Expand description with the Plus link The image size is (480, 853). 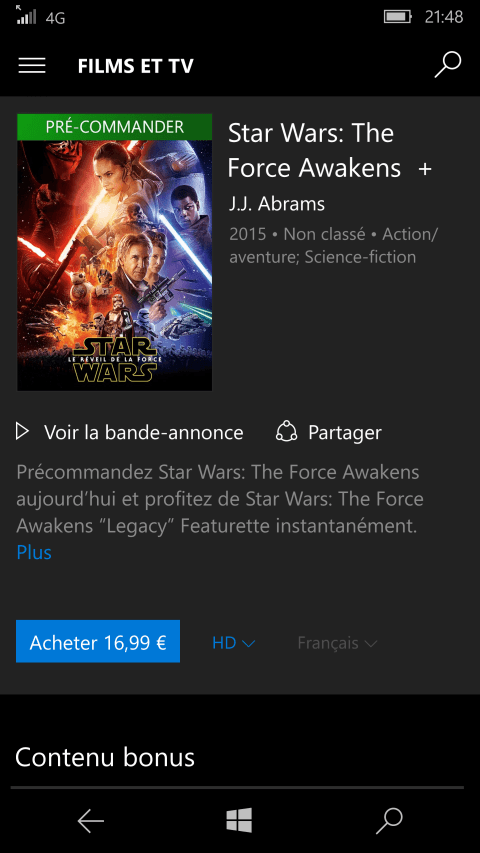(34, 552)
